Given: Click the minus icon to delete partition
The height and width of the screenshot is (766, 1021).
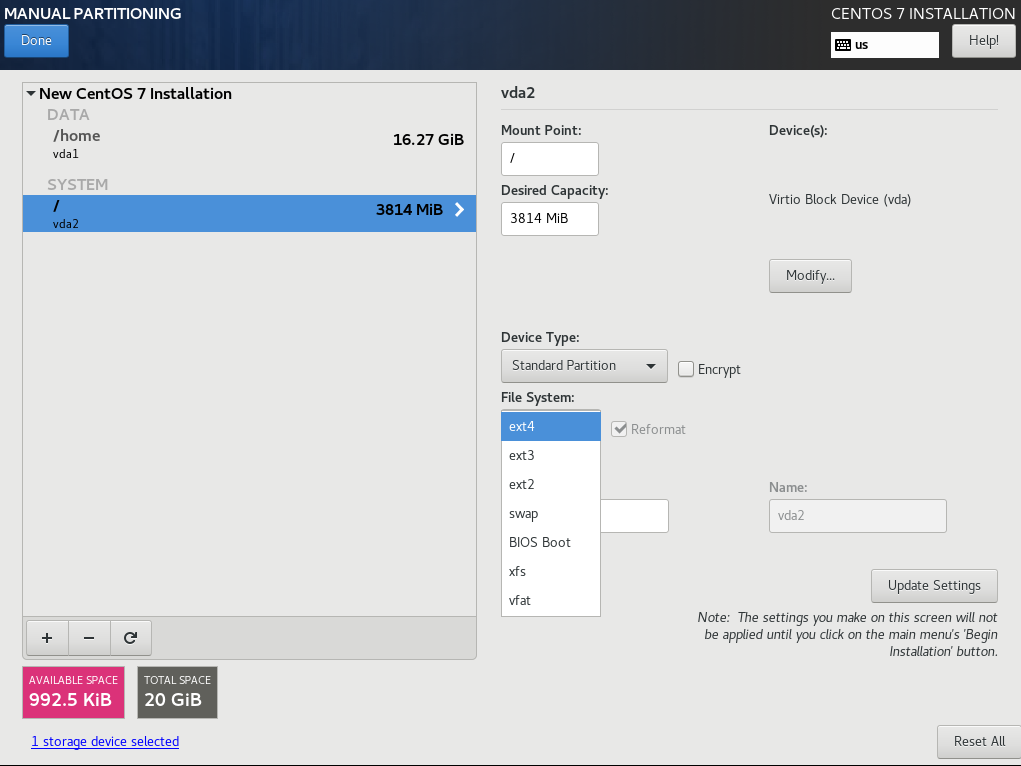Looking at the screenshot, I should [88, 637].
